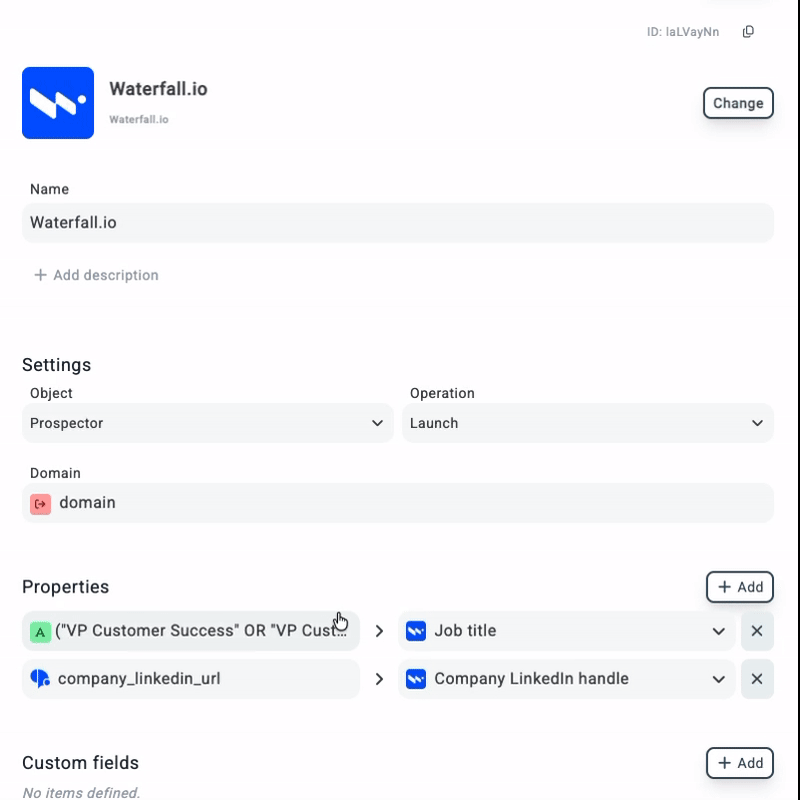This screenshot has height=800, width=800.
Task: Click the blue Waterfall.io logo thumbnail
Action: 58,103
